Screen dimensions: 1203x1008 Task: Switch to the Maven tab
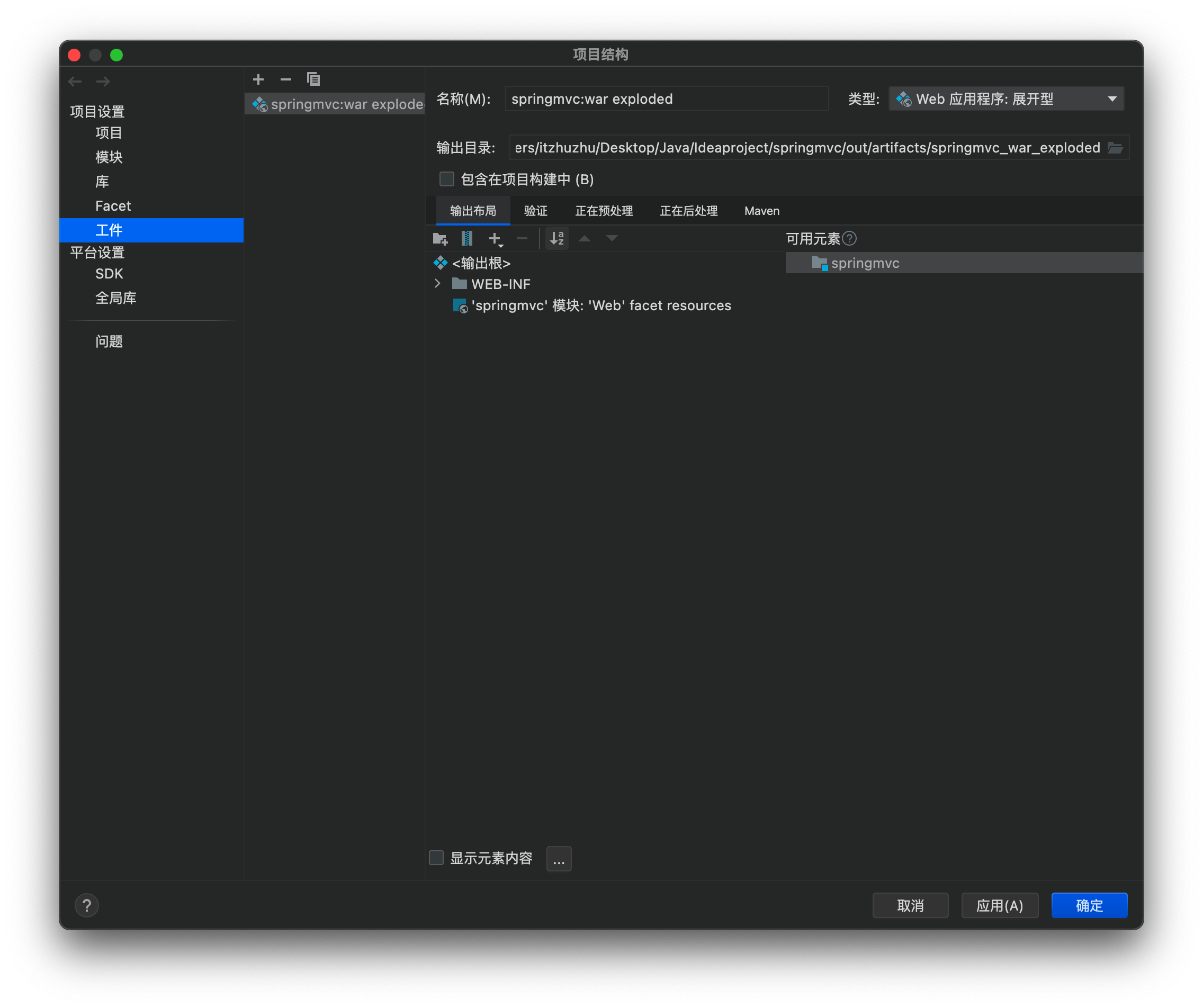761,211
